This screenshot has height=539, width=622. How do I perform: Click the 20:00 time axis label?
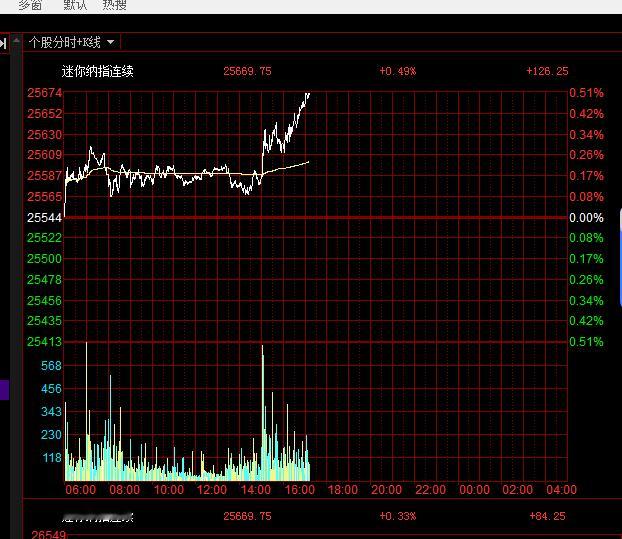(386, 490)
